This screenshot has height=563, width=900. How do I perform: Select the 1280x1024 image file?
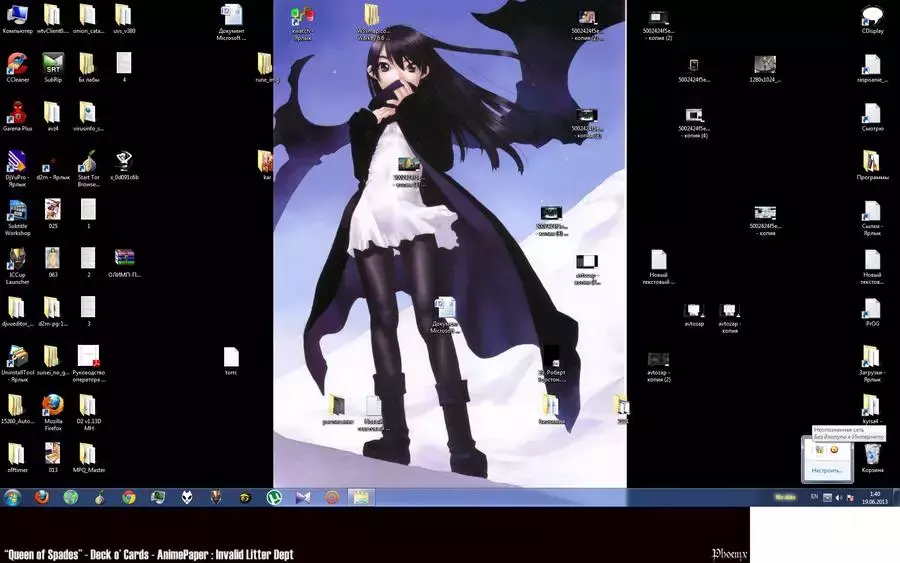point(765,68)
